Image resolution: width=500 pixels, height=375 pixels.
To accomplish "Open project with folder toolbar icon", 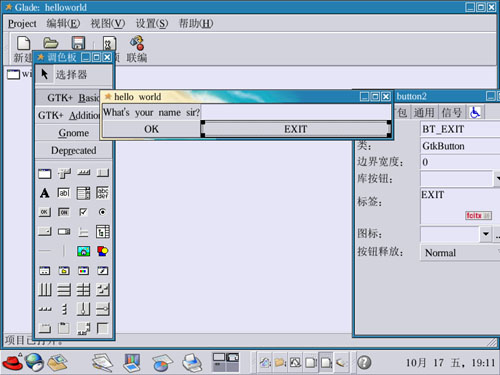I will (x=51, y=43).
